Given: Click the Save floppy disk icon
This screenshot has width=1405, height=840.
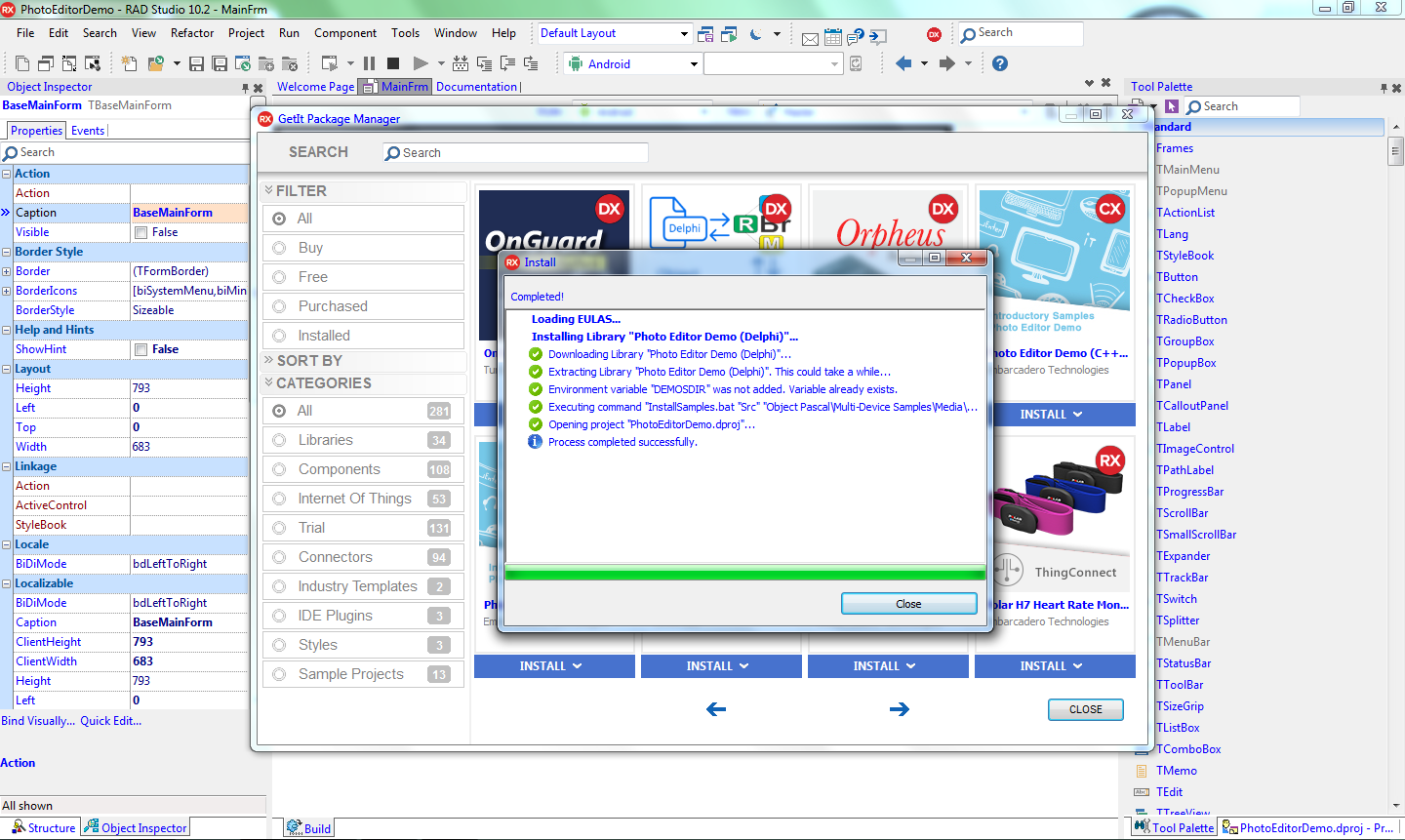Looking at the screenshot, I should (196, 63).
